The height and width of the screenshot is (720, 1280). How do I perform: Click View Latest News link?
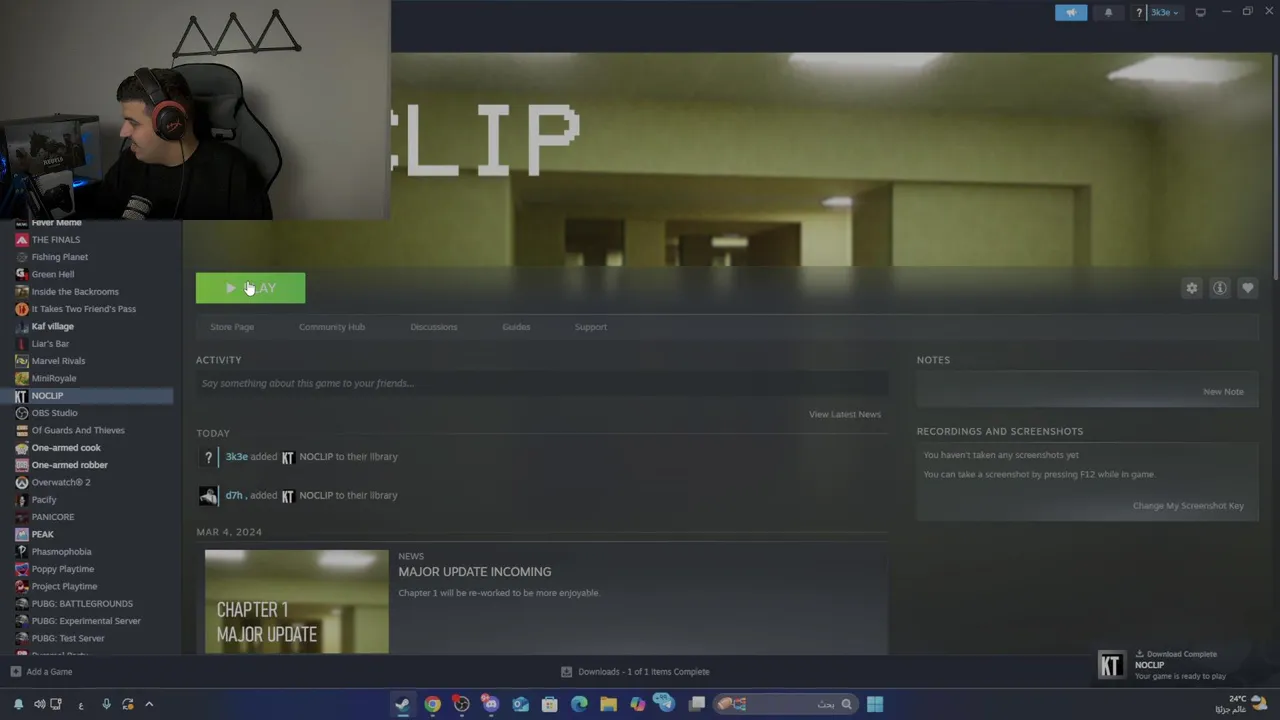pos(845,414)
